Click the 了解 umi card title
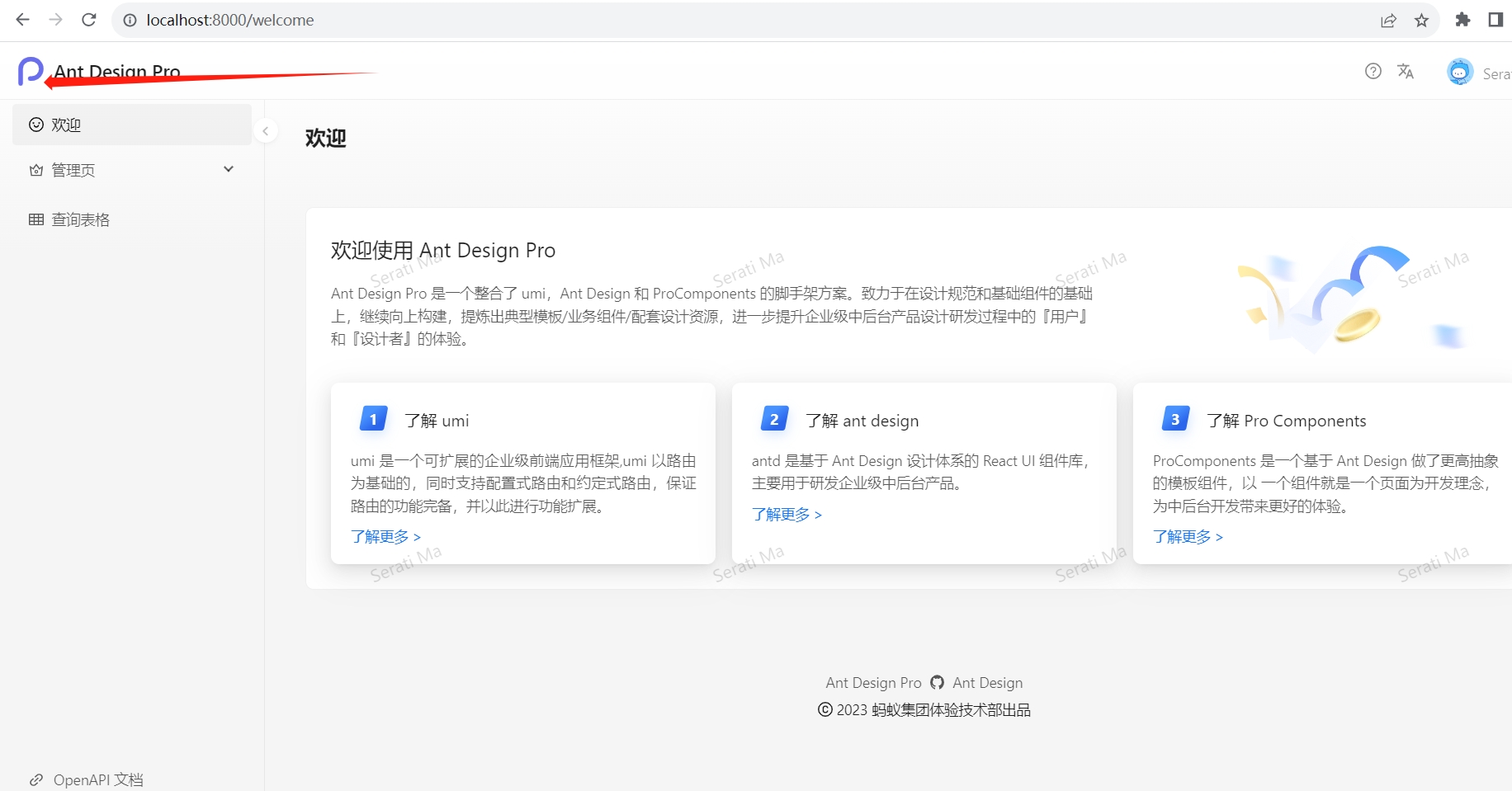 pos(437,421)
